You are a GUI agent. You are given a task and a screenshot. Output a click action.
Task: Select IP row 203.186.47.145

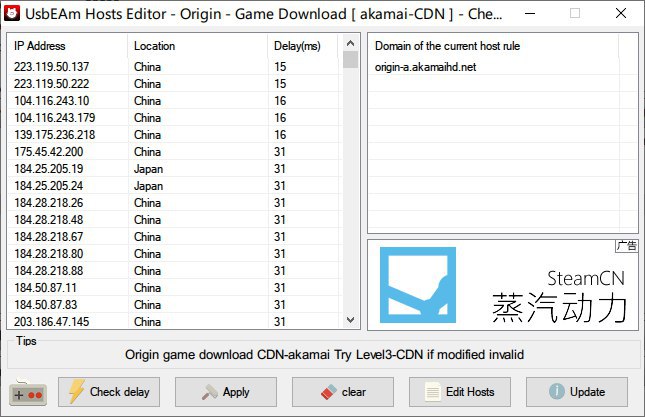point(52,321)
